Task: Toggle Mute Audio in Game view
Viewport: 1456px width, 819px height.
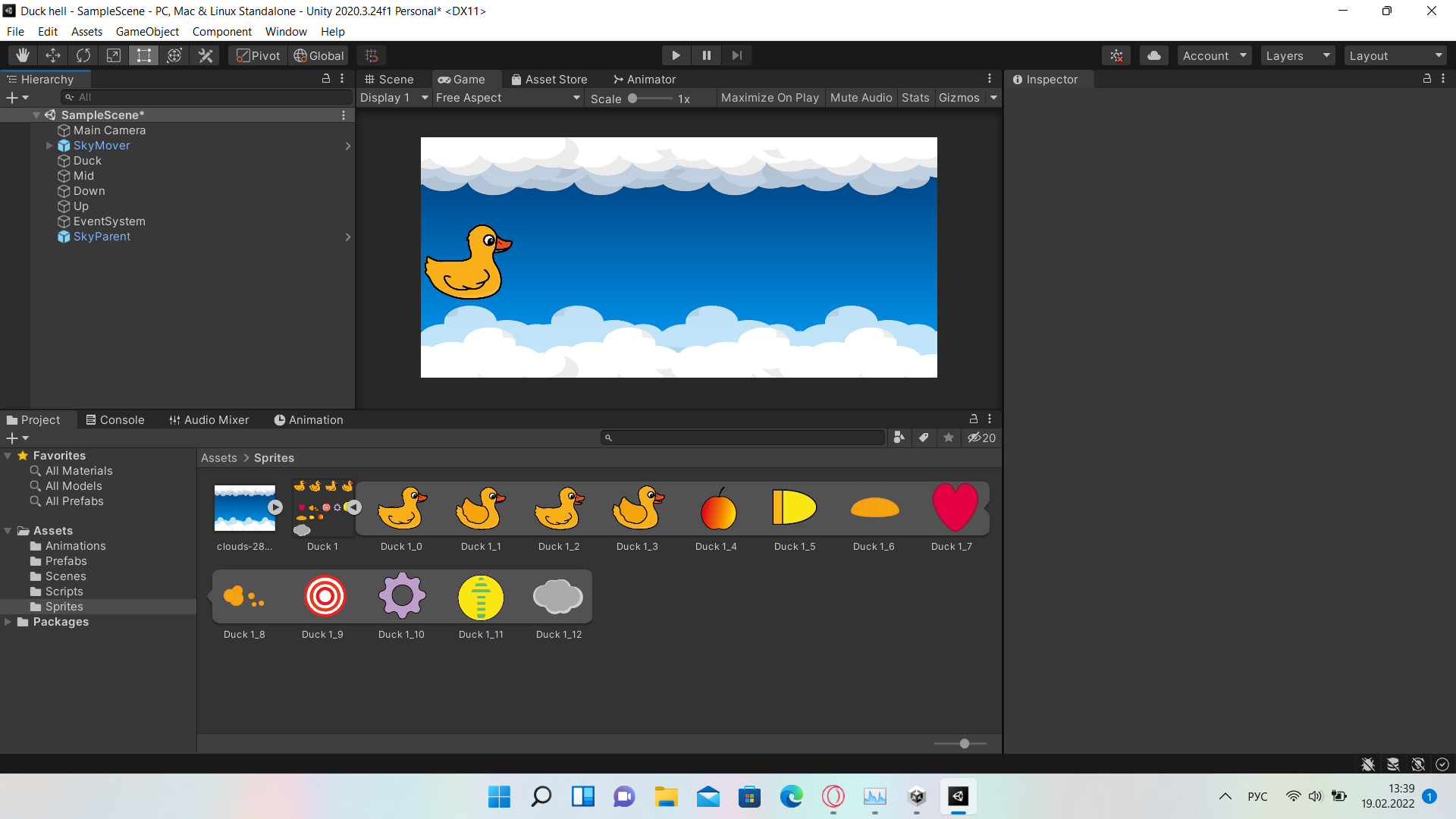Action: pyautogui.click(x=861, y=98)
